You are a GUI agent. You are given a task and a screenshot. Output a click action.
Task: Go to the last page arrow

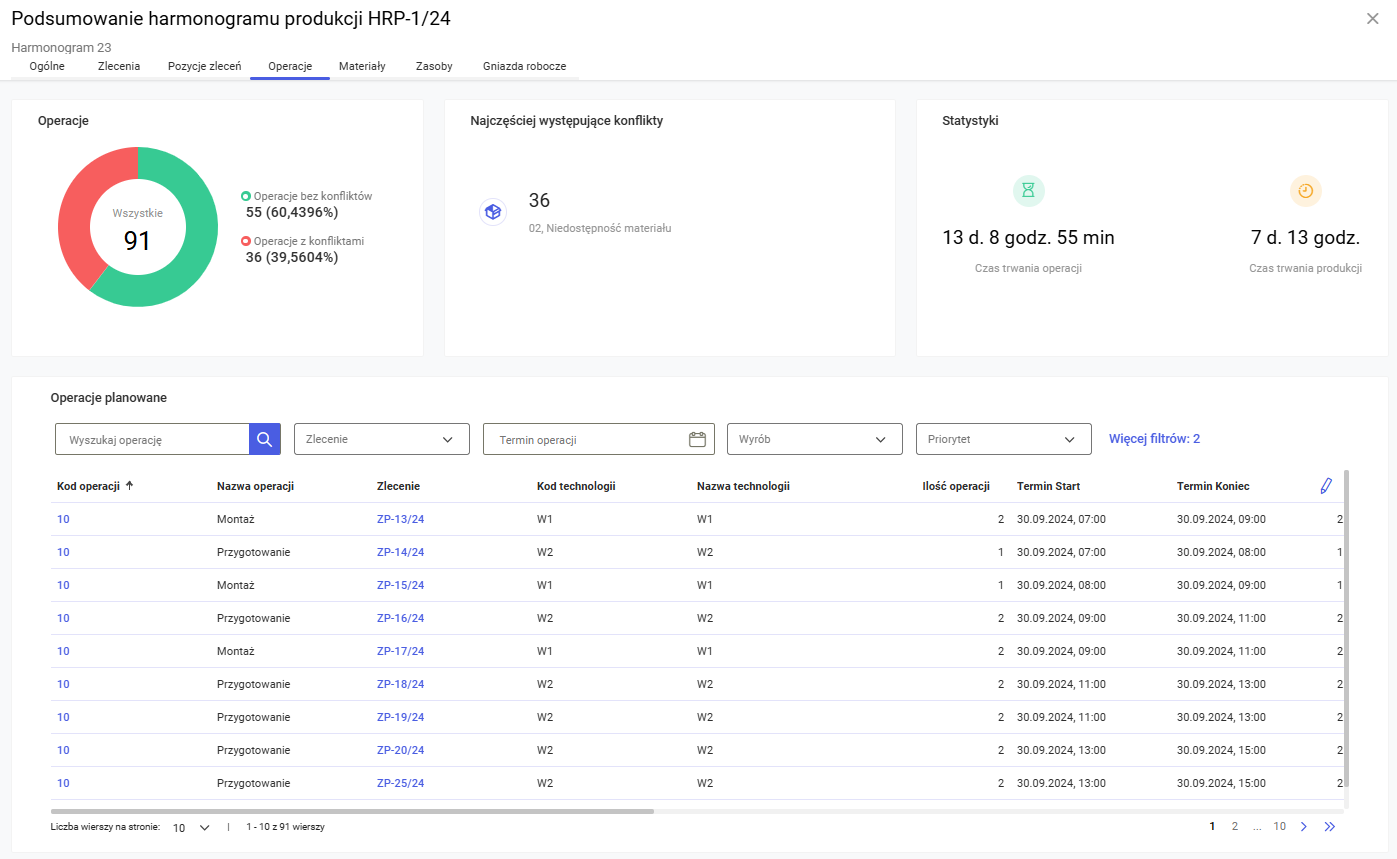1329,827
